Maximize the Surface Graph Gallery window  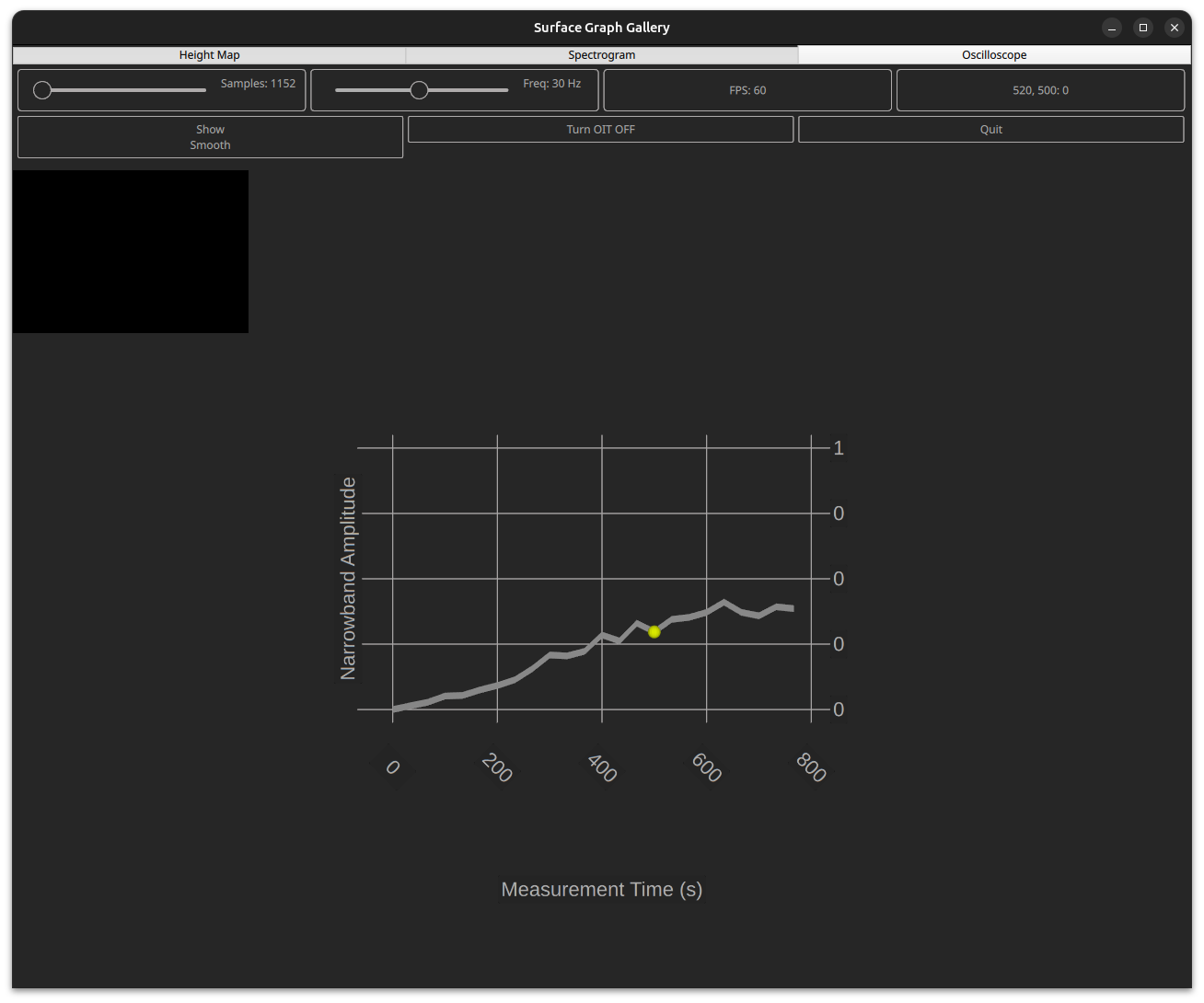(1143, 28)
